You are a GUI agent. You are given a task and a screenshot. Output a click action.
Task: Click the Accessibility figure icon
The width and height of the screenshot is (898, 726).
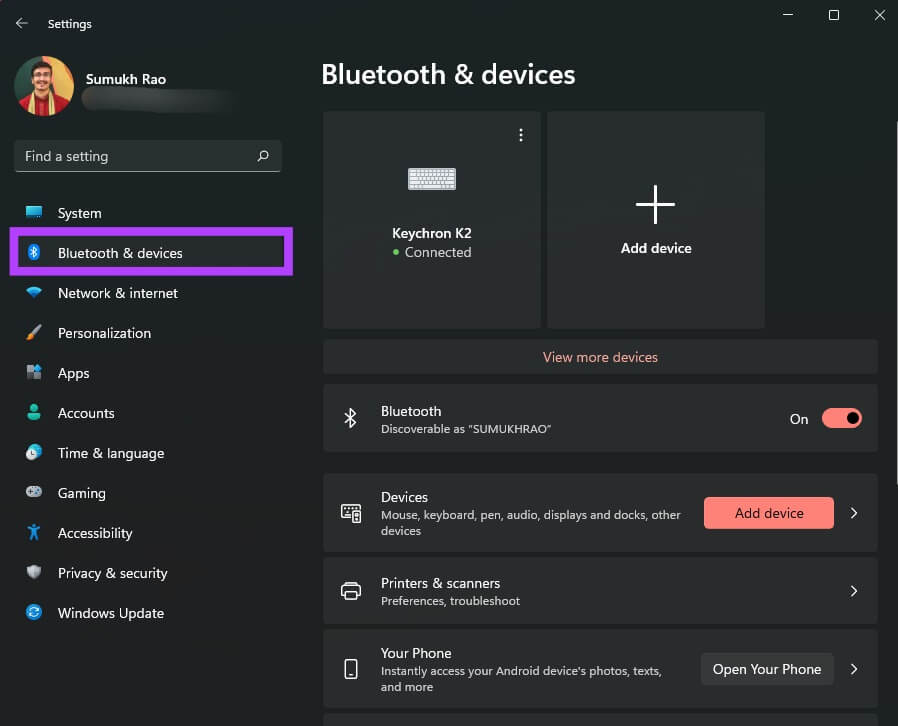[34, 532]
